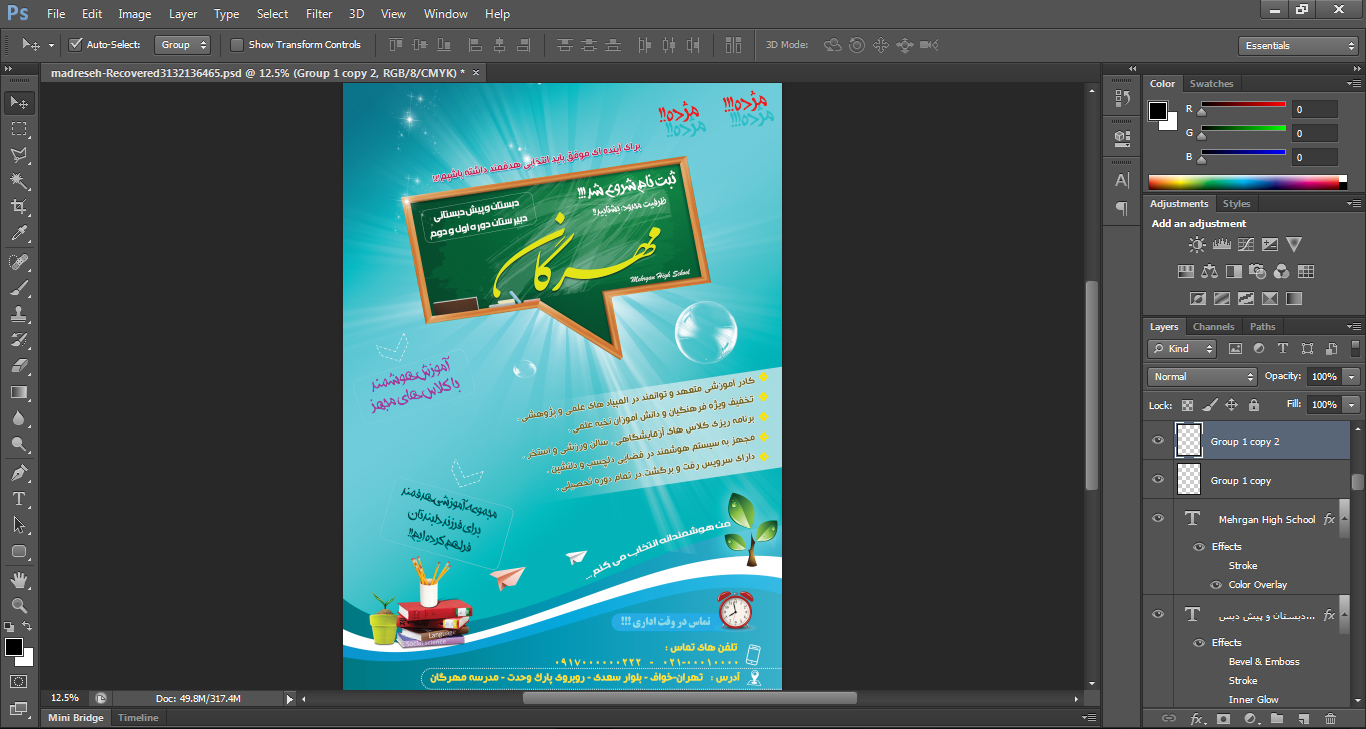Screen dimensions: 1366x729
Task: Expand the Auto-Select Group dropdown
Action: [x=183, y=44]
